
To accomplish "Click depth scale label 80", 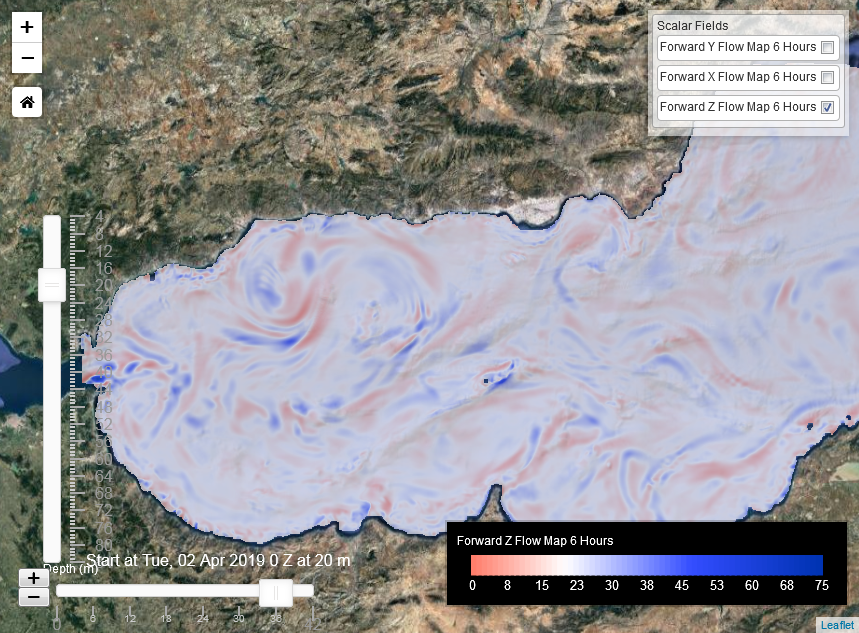I will click(x=104, y=545).
